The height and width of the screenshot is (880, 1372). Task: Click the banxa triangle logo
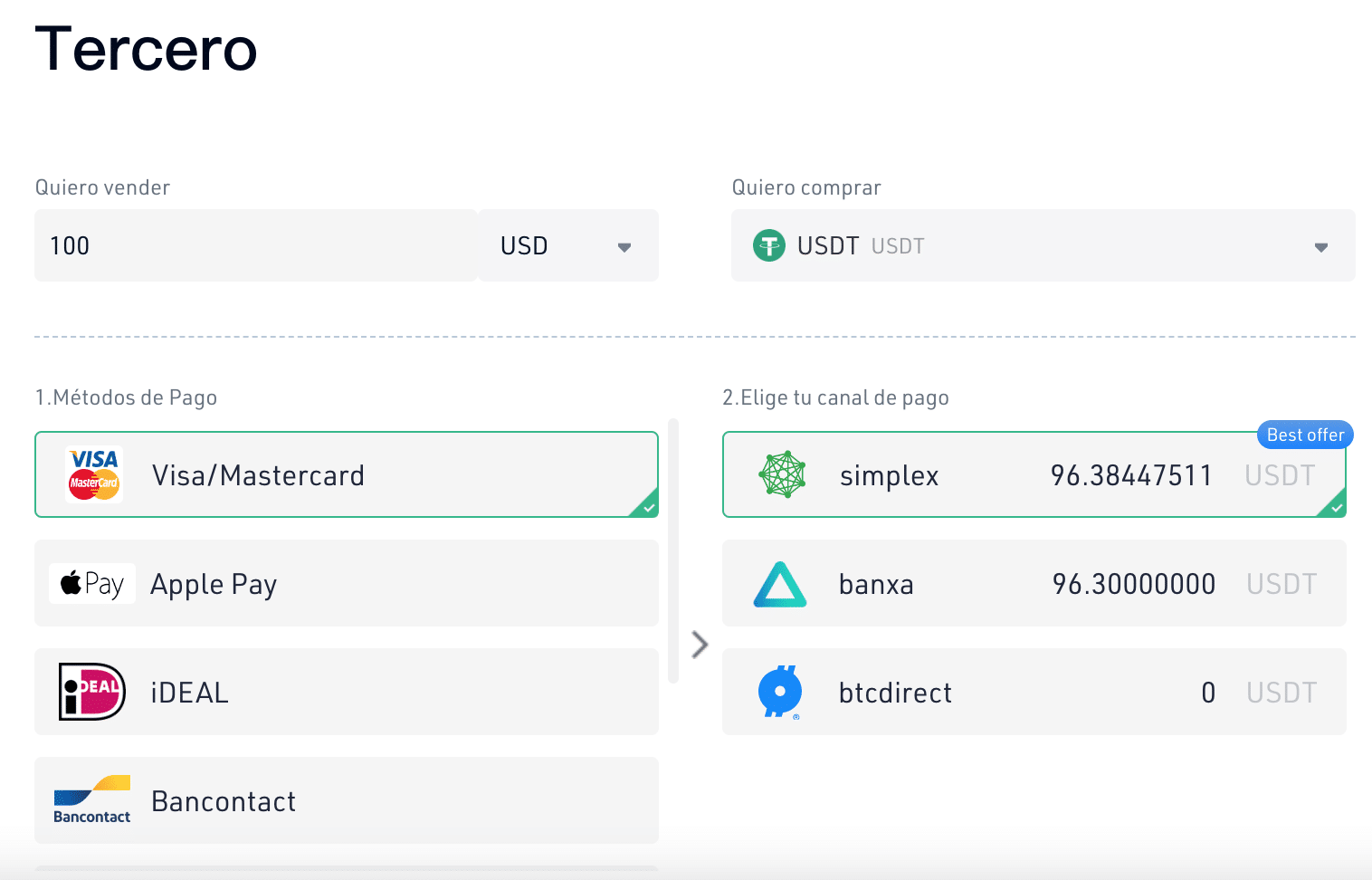pos(780,584)
